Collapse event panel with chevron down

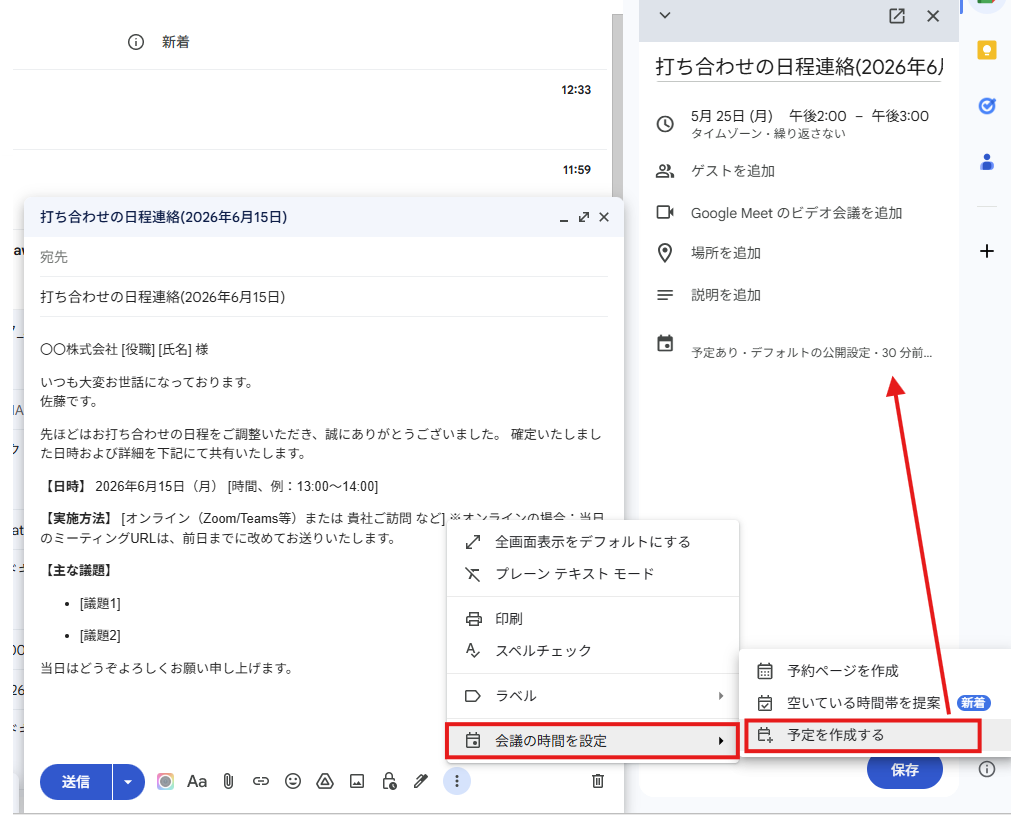click(665, 15)
